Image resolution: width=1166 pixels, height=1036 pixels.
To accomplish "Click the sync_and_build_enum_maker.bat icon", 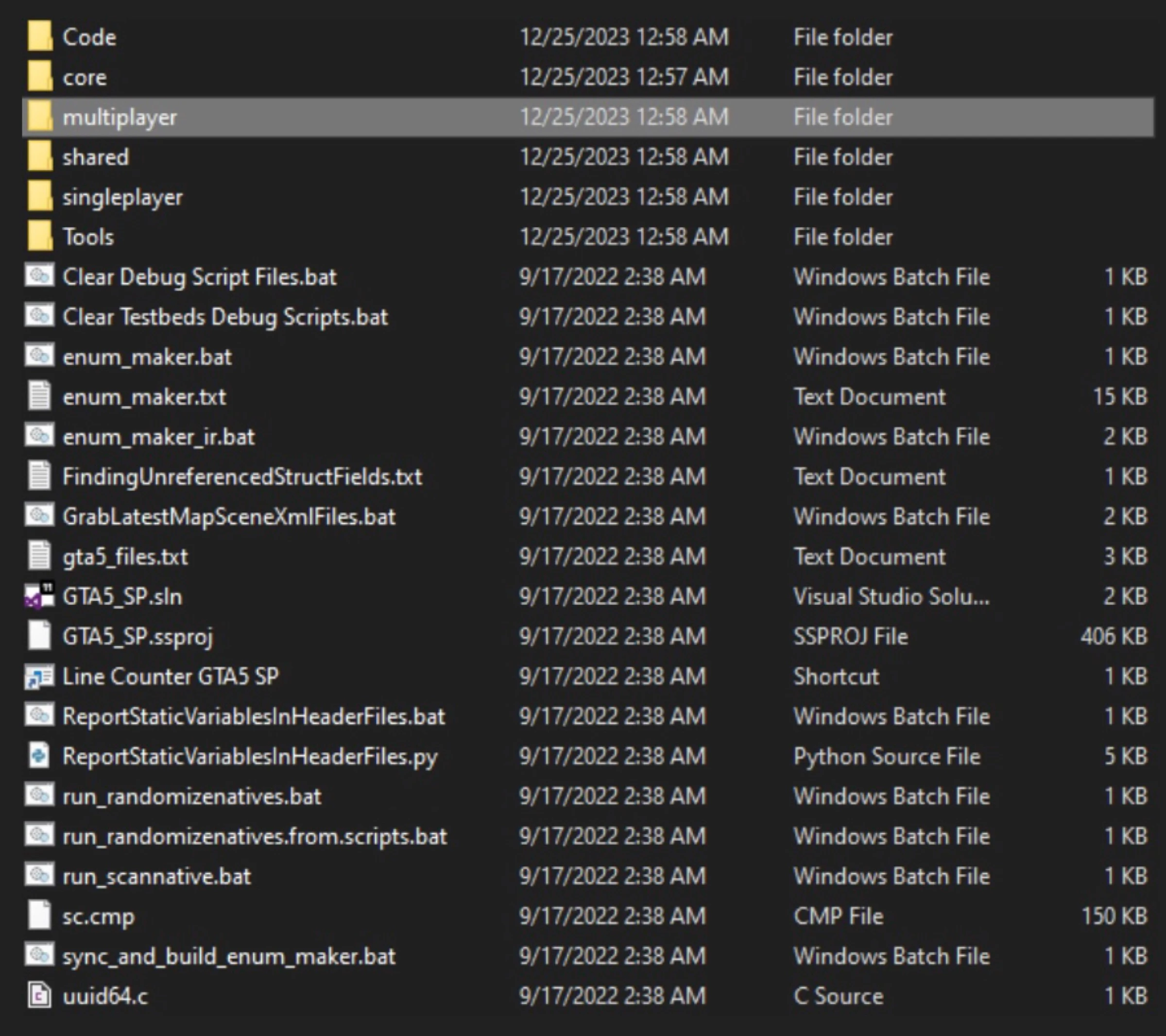I will click(39, 955).
